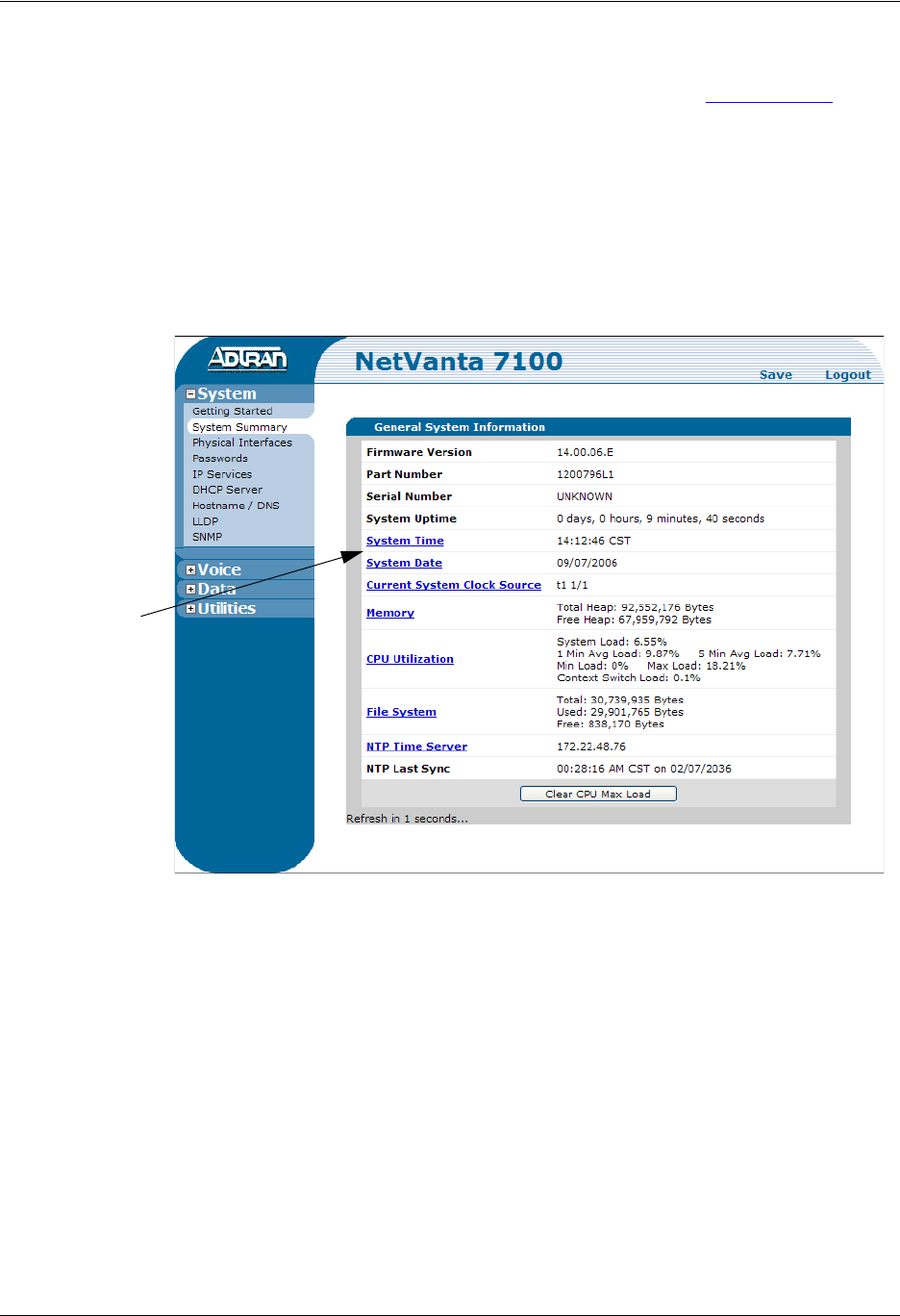Click the CPU Utilization link
Screen dimensions: 900x1316
[410, 659]
